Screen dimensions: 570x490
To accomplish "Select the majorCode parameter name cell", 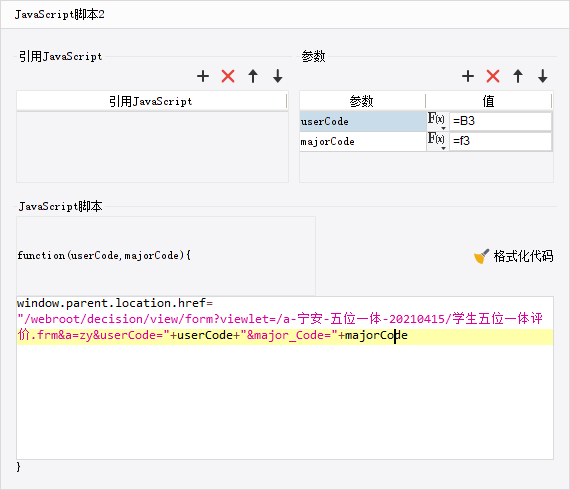I will (363, 141).
